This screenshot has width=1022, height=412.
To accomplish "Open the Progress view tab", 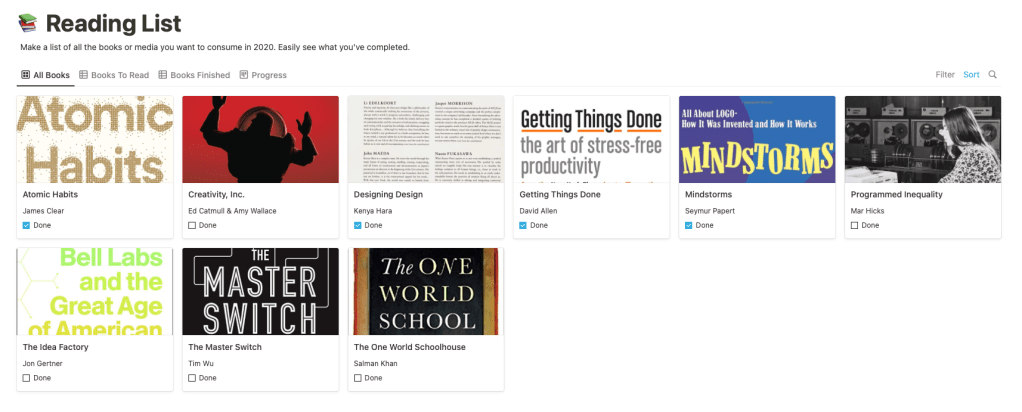I will point(269,75).
